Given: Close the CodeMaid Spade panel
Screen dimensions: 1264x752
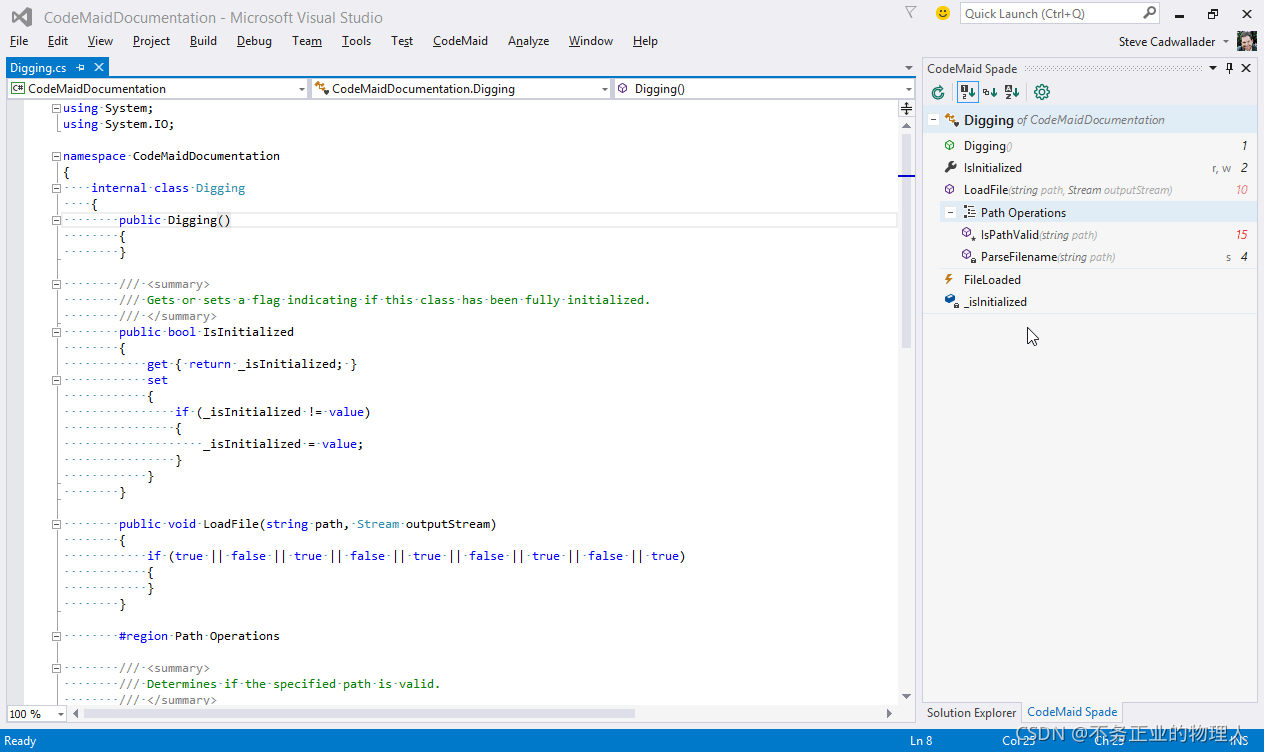Looking at the screenshot, I should tap(1246, 68).
